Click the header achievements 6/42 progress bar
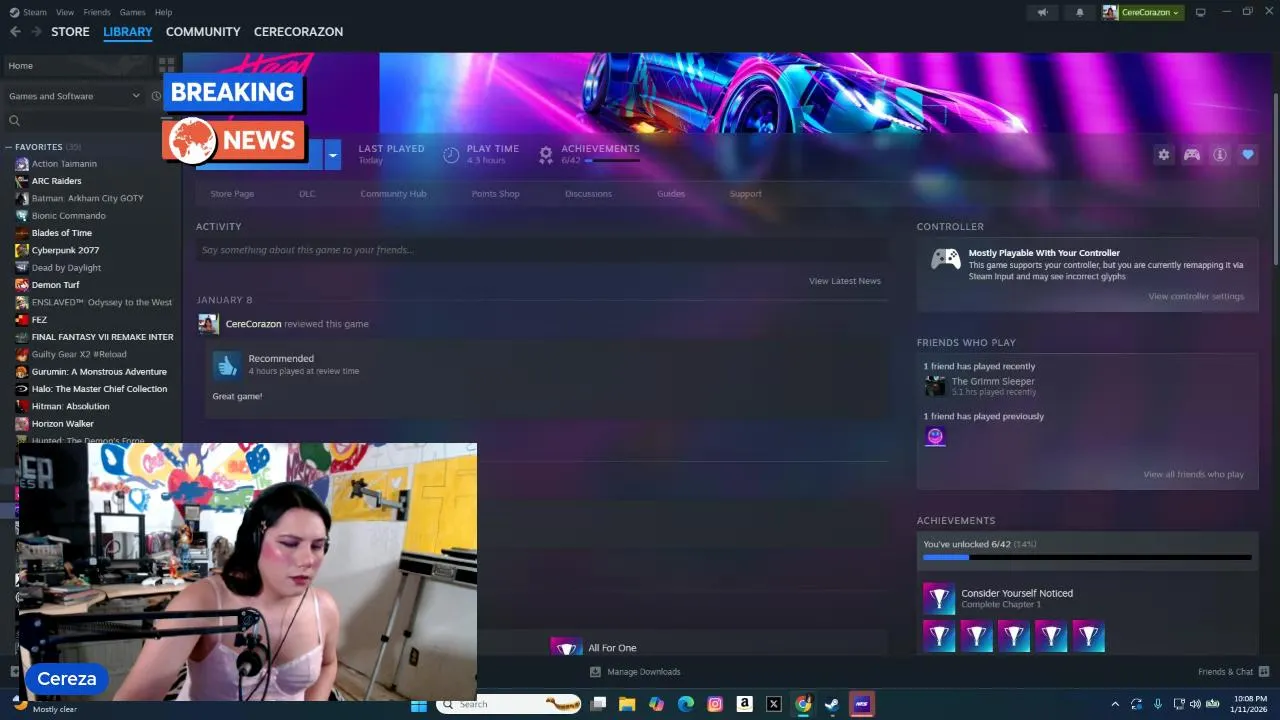The width and height of the screenshot is (1280, 720). click(x=612, y=160)
